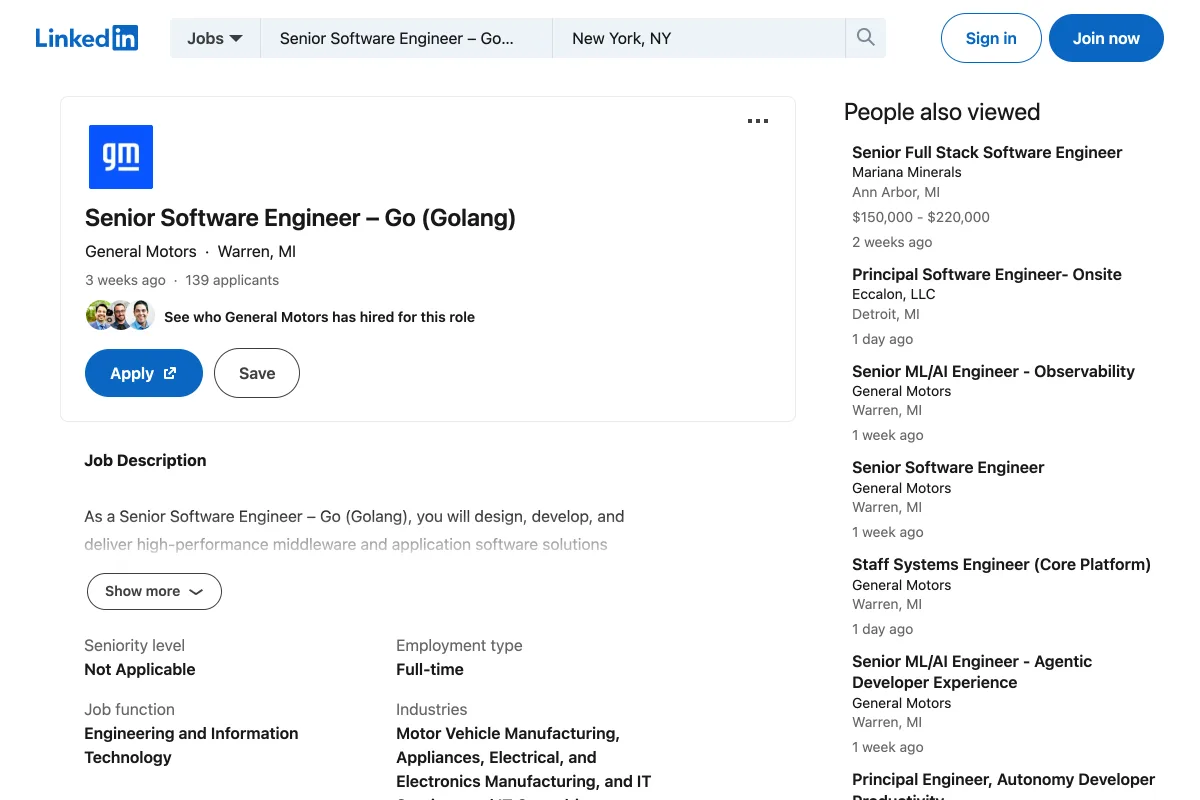1200x800 pixels.
Task: Click the 2 weeks ago listing date
Action: (892, 242)
